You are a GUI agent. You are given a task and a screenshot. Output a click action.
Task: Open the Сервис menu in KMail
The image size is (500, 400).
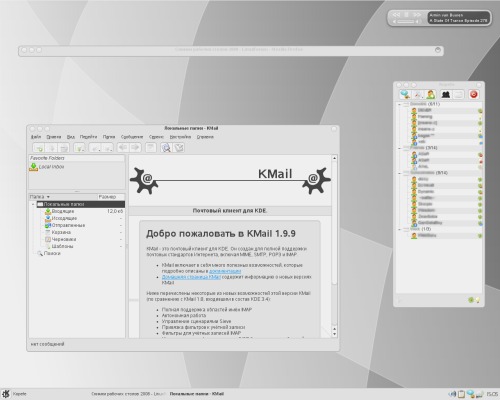click(x=156, y=137)
